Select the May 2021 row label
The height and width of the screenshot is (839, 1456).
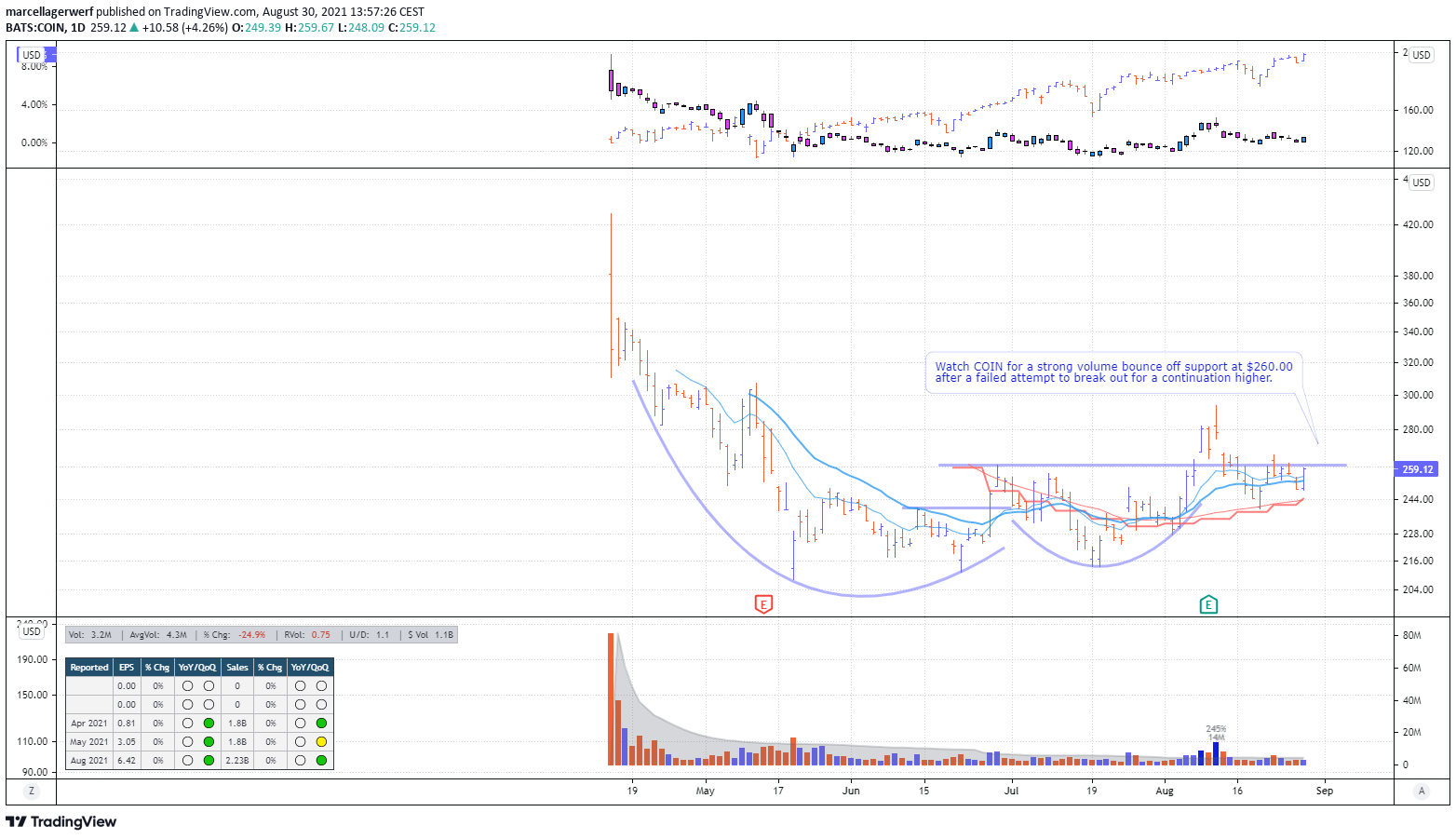point(89,741)
